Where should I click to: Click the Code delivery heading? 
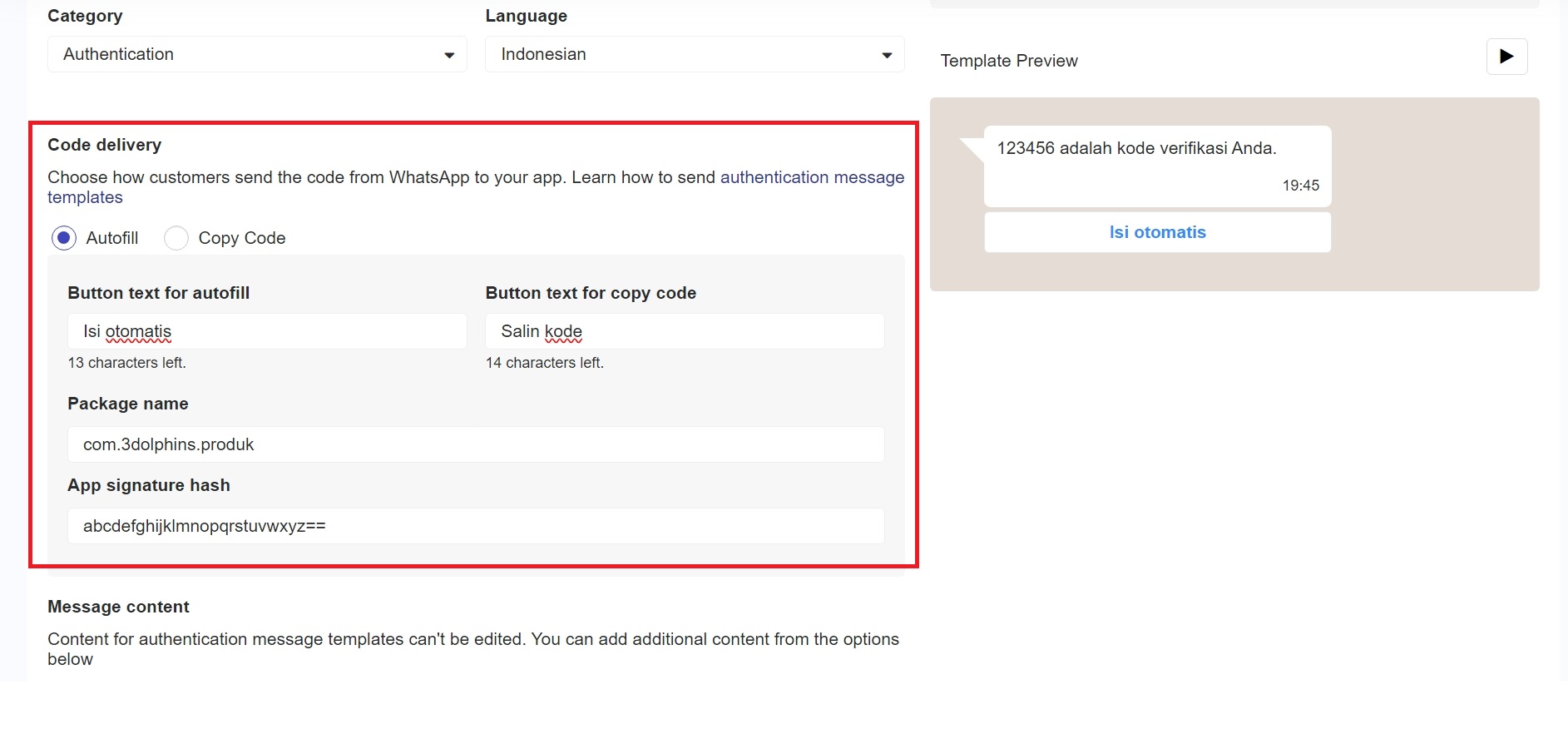105,145
